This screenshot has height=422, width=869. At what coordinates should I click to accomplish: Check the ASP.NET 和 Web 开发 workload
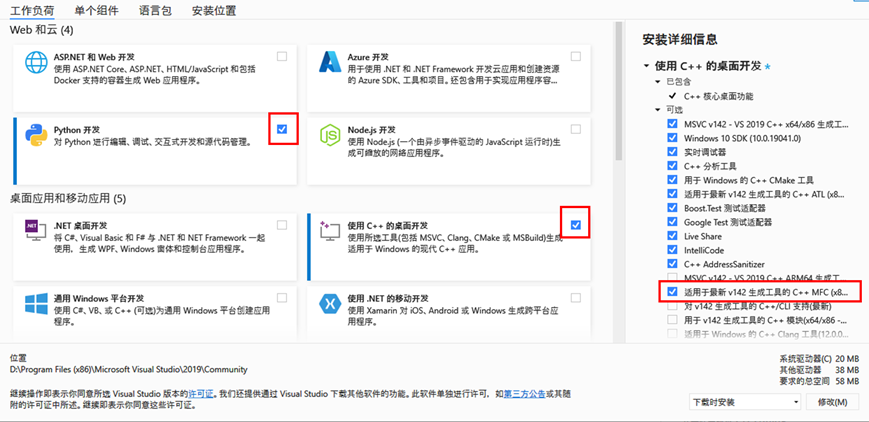tap(282, 56)
